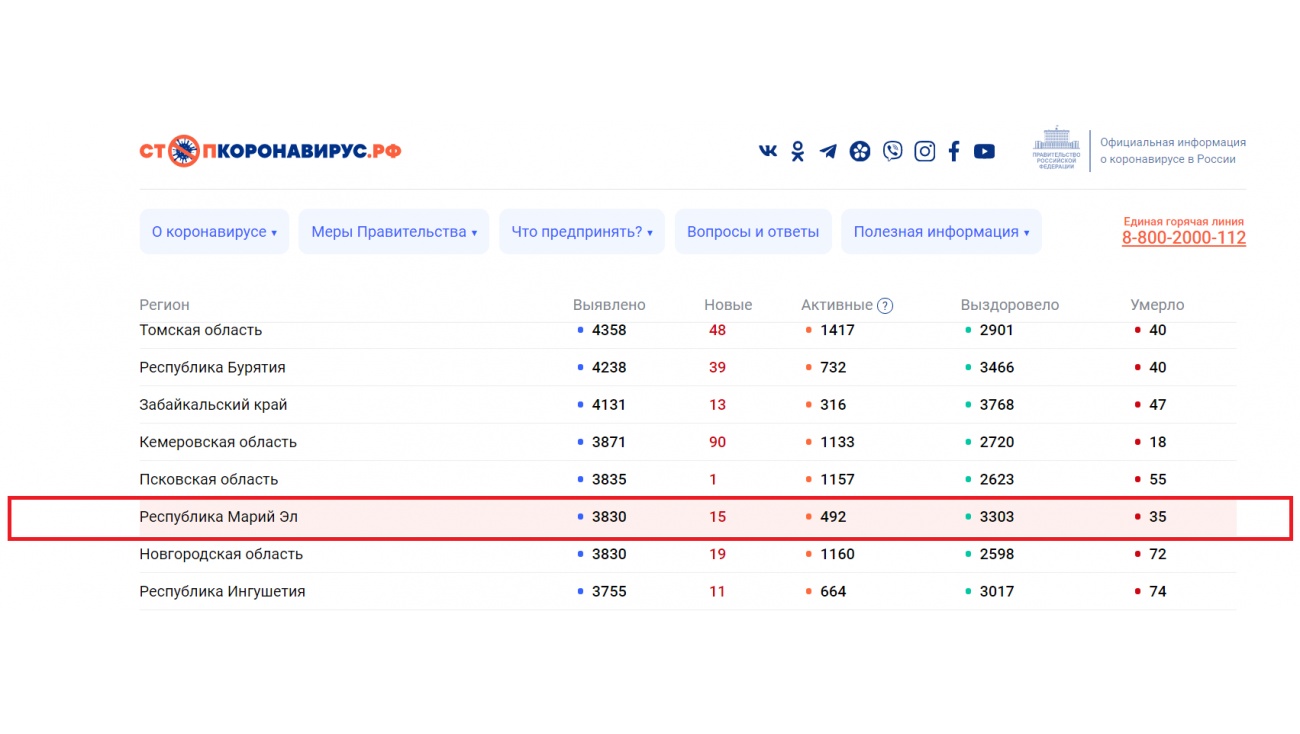Viewport: 1300px width, 734px height.
Task: Open the Instagram icon
Action: (925, 151)
